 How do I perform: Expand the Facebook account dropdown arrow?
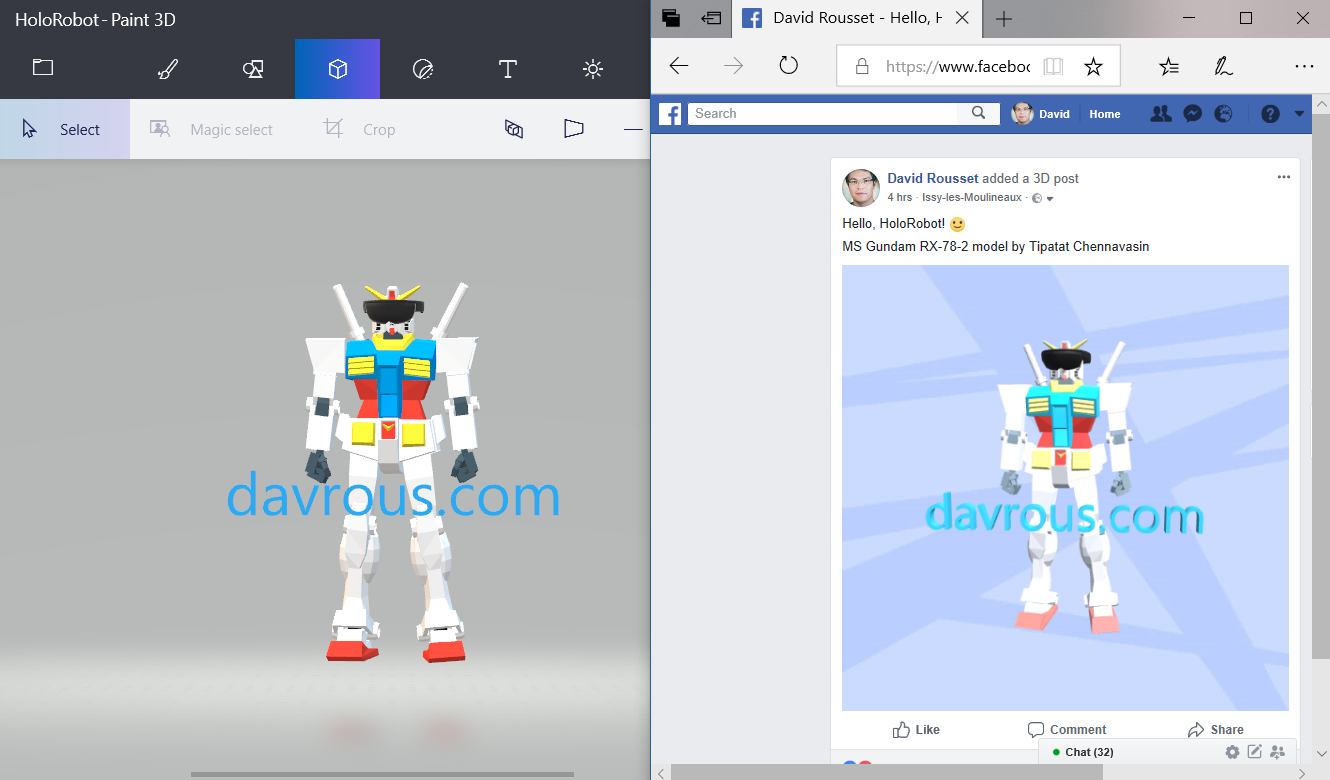[1300, 114]
